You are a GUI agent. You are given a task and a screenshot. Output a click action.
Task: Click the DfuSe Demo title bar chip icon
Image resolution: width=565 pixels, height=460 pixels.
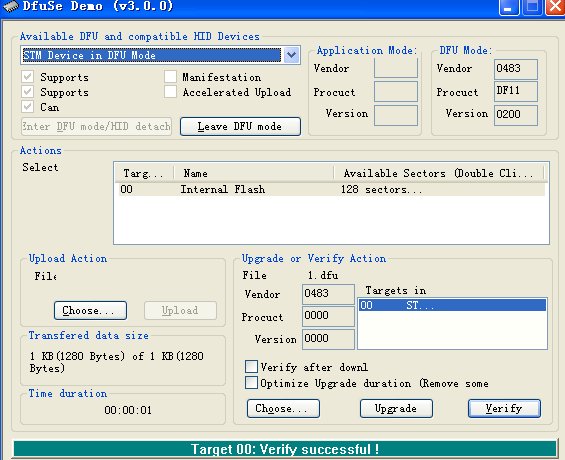10,6
